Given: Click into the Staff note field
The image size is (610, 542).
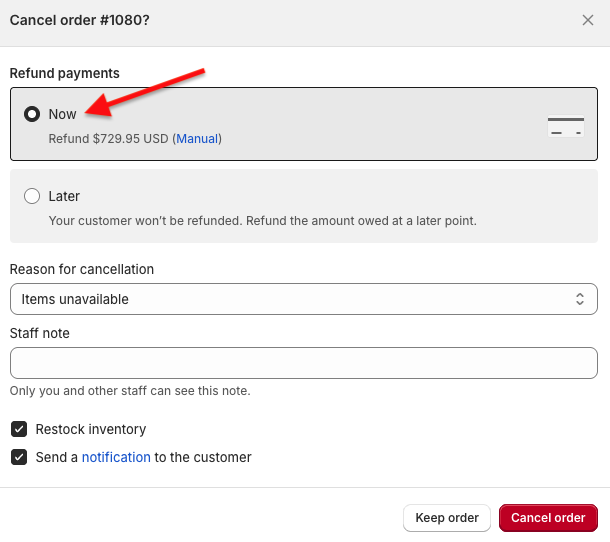Looking at the screenshot, I should (304, 363).
